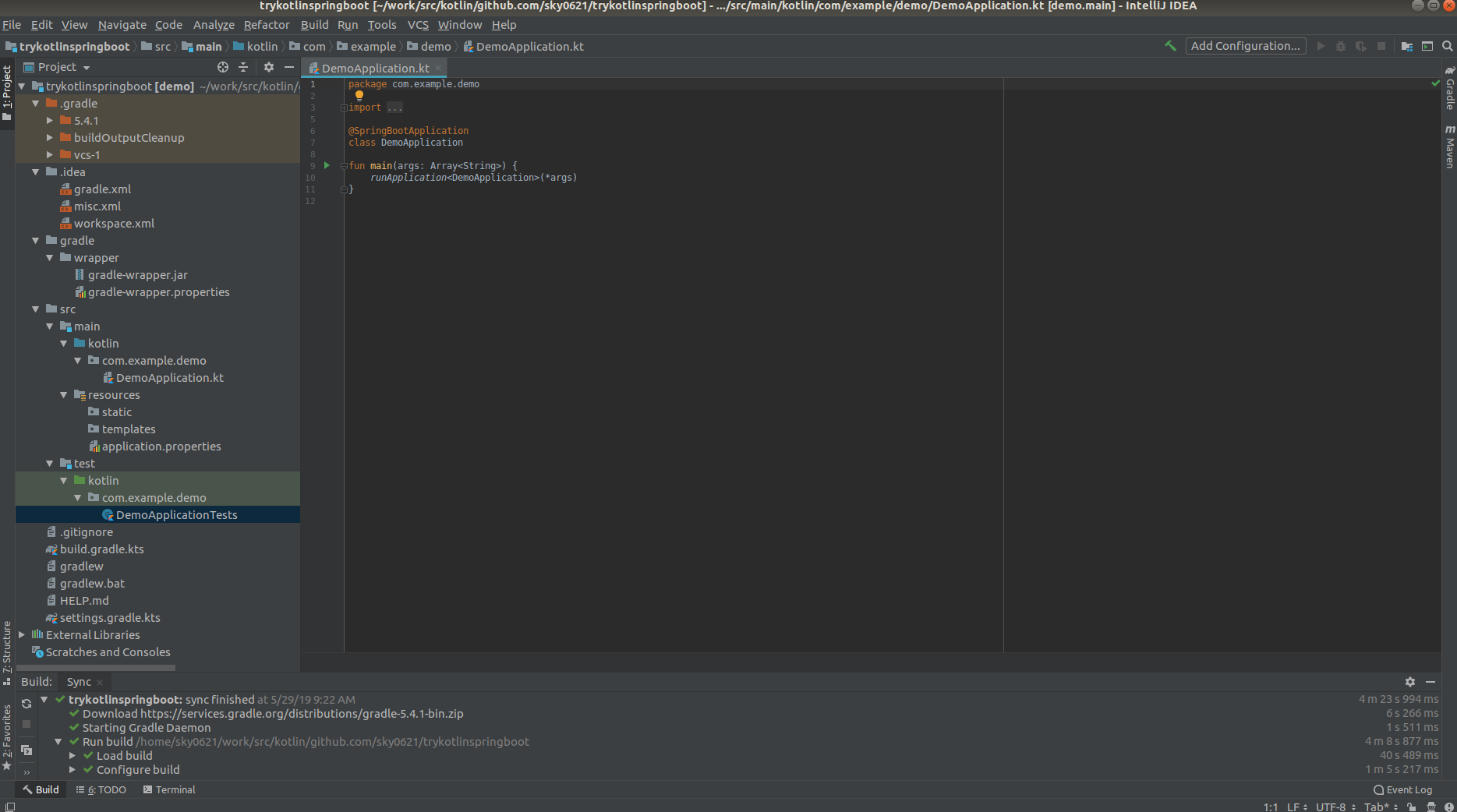
Task: Open the Gradle tool window side tab
Action: (x=1449, y=94)
